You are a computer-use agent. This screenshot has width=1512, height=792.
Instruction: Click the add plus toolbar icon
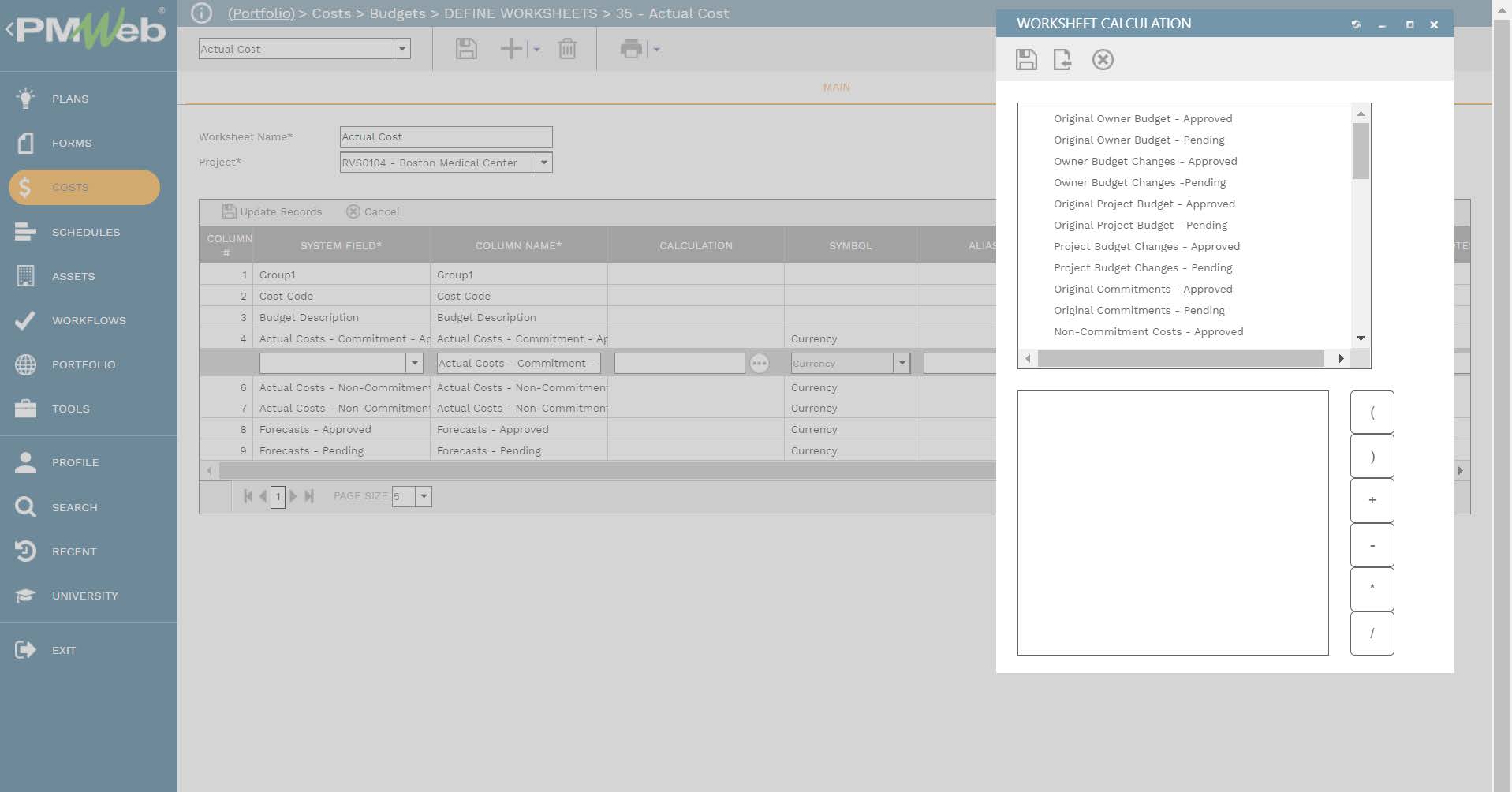(x=511, y=49)
